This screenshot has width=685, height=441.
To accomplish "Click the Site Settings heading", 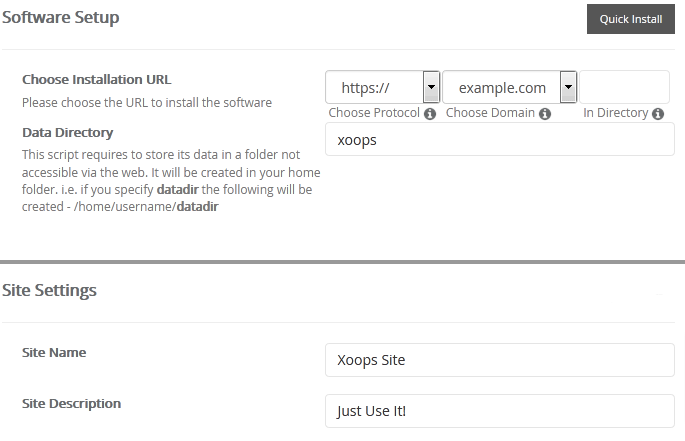I will click(x=49, y=291).
